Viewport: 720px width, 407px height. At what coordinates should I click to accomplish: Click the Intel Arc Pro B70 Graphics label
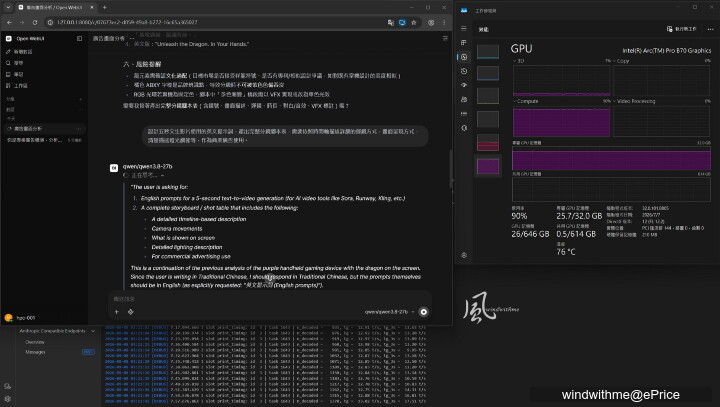click(x=666, y=51)
